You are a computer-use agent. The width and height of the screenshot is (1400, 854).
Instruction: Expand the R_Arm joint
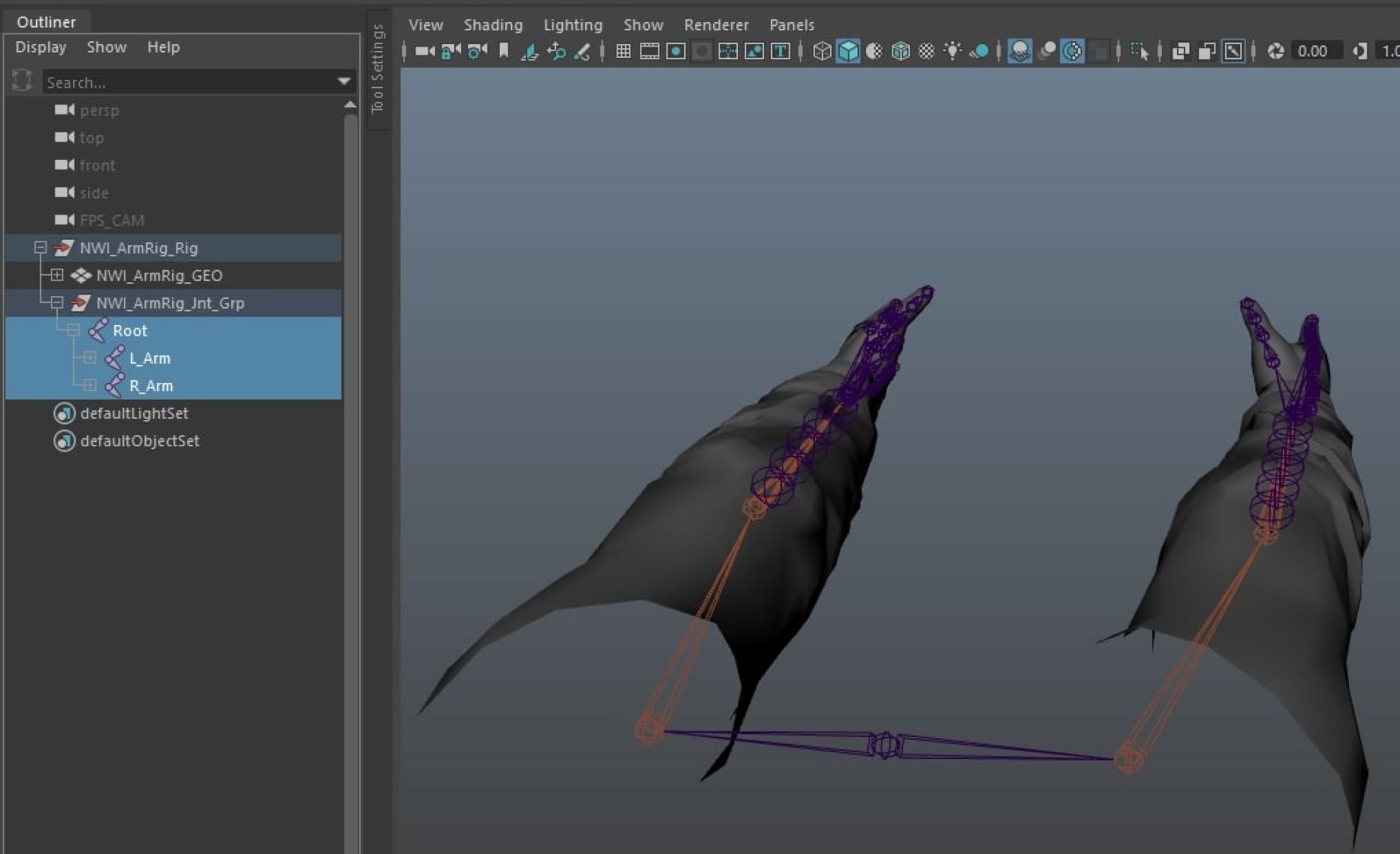click(90, 385)
